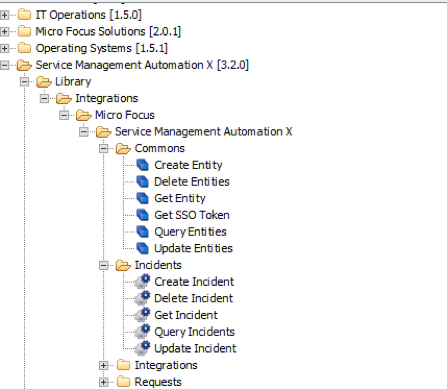
Task: Expand the Micro Focus Solutions [2.0.1] node
Action: (4, 32)
